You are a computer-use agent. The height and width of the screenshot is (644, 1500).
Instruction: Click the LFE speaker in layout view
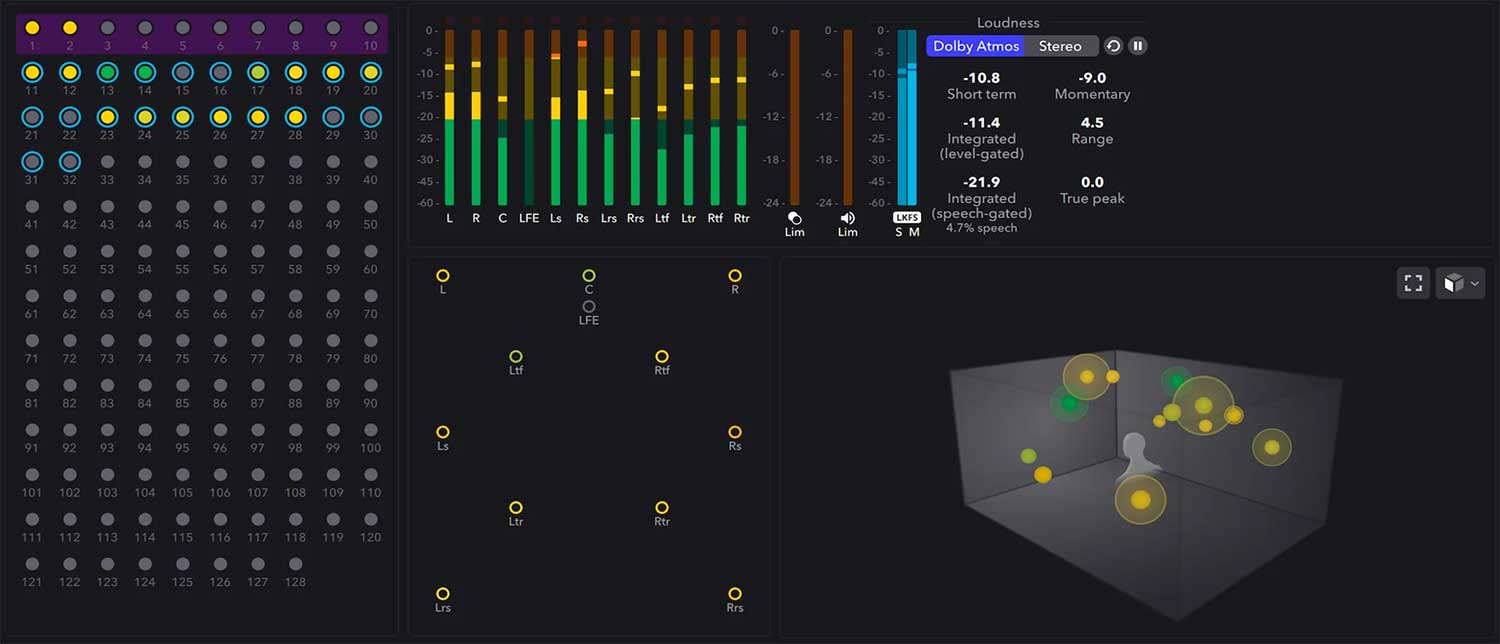(x=589, y=306)
